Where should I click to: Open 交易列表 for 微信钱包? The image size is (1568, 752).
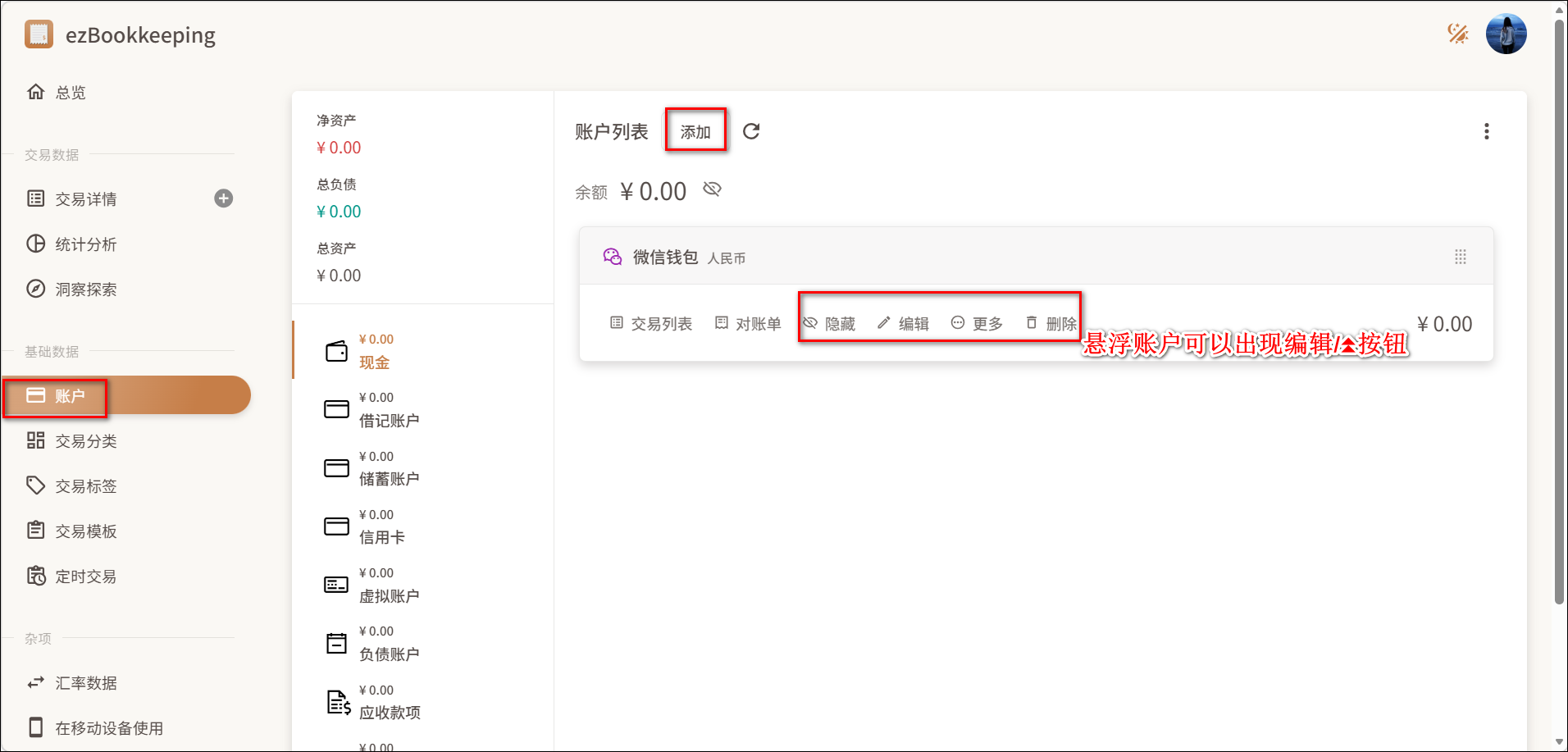pos(651,324)
